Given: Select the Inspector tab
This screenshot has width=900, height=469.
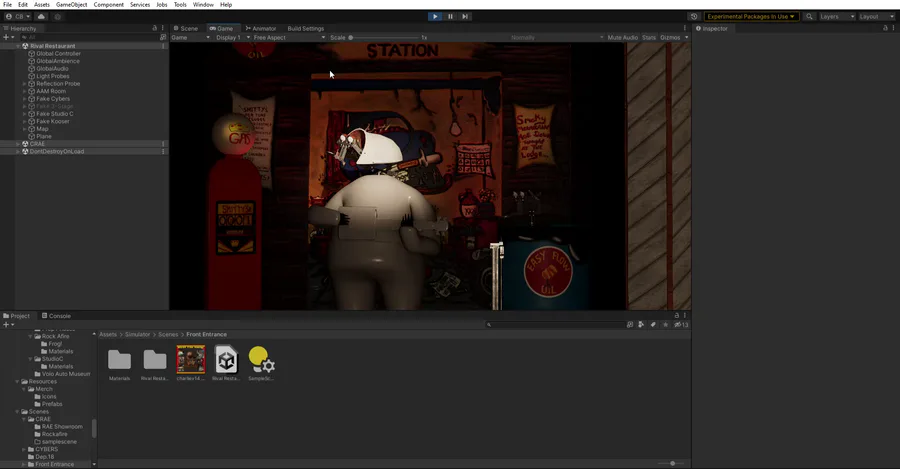Looking at the screenshot, I should pos(712,28).
